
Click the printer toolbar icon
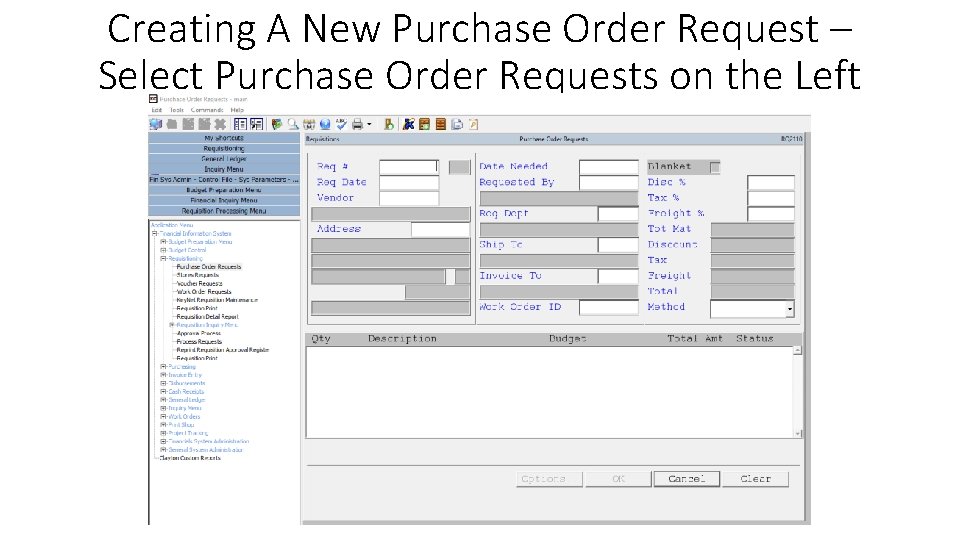pos(358,124)
